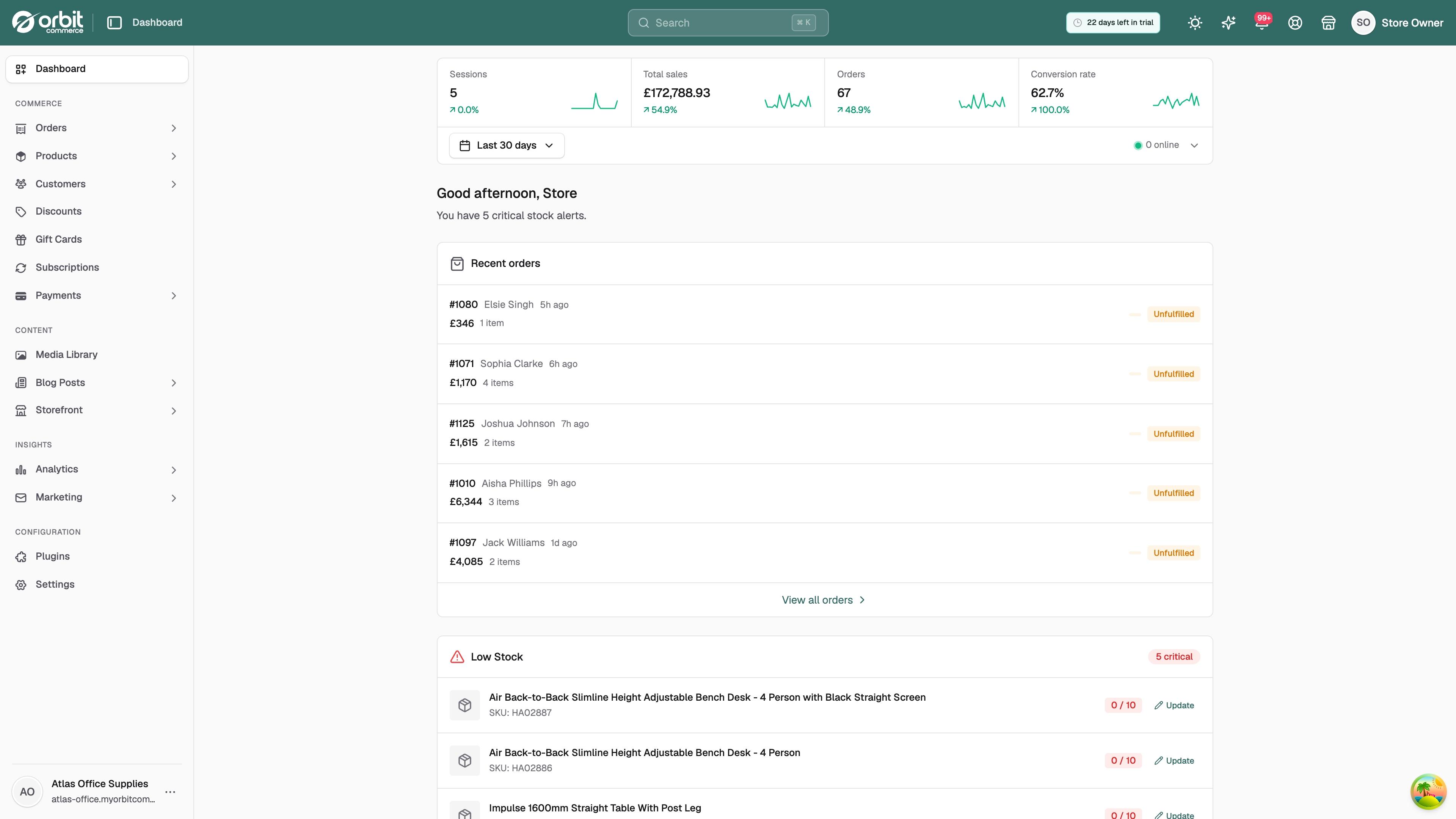Click the Search input field

point(728,23)
